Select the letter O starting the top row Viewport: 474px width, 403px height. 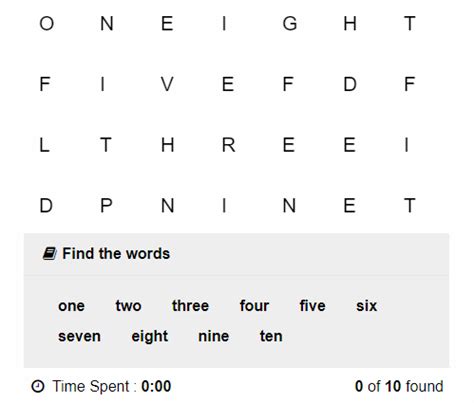pyautogui.click(x=46, y=24)
